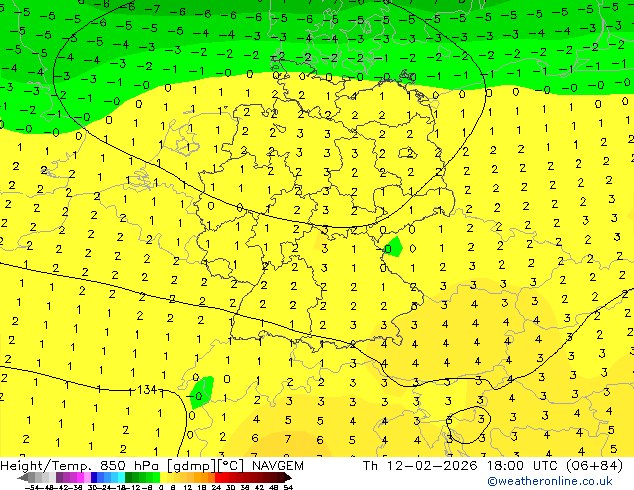Click the '54' maximum label under the legend

[288, 487]
